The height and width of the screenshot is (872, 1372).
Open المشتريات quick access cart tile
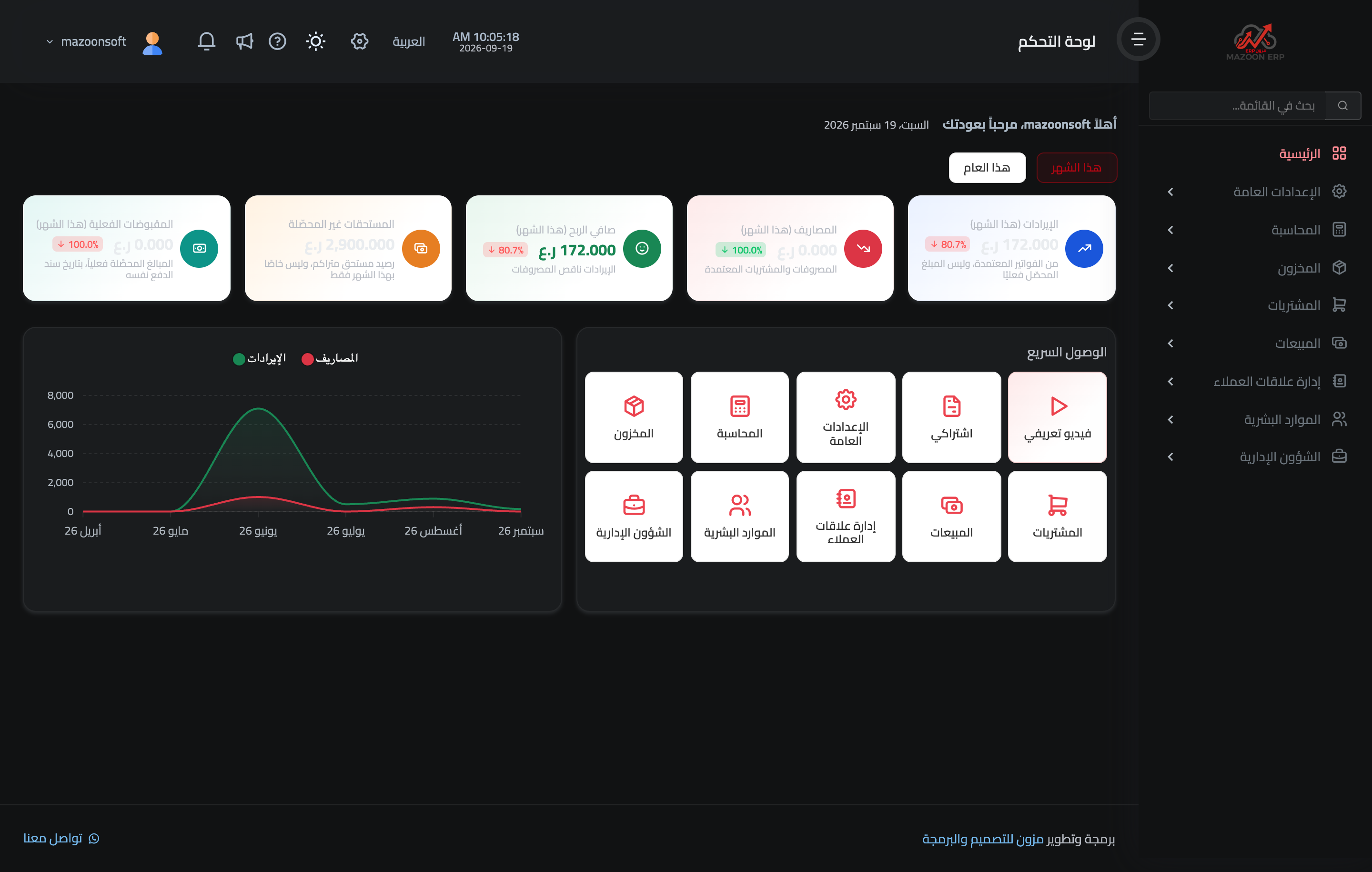1058,517
